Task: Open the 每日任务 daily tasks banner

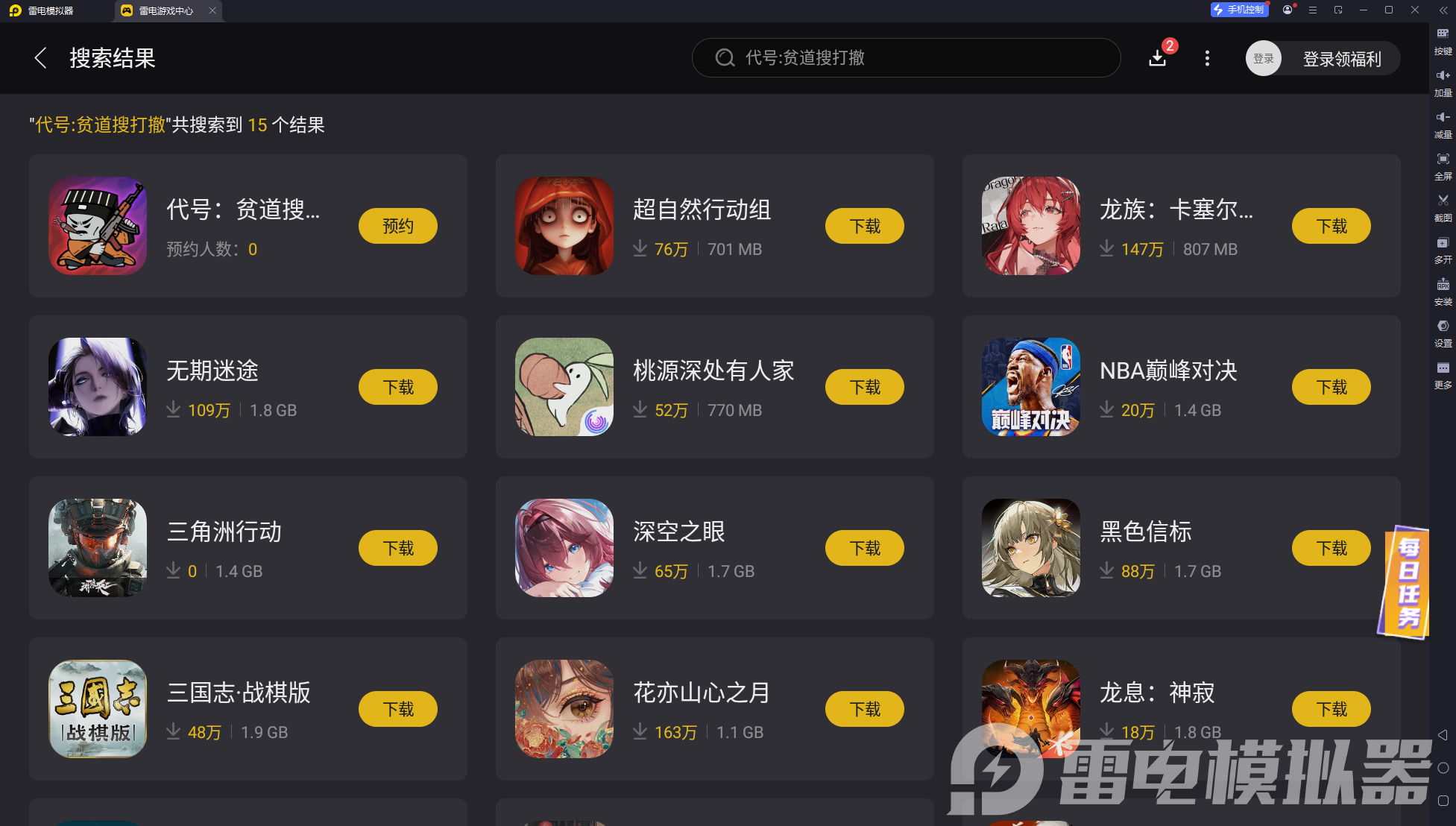Action: tap(1403, 582)
